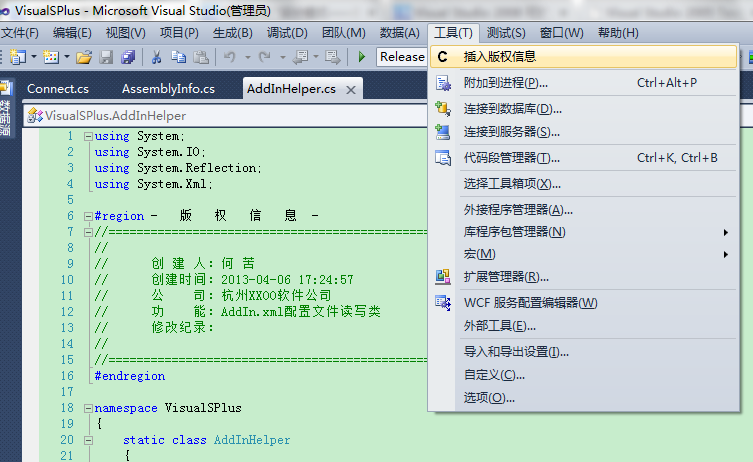Viewport: 753px width, 462px height.
Task: Choose 选择工具箱项(X)... menu entry
Action: tap(583, 184)
